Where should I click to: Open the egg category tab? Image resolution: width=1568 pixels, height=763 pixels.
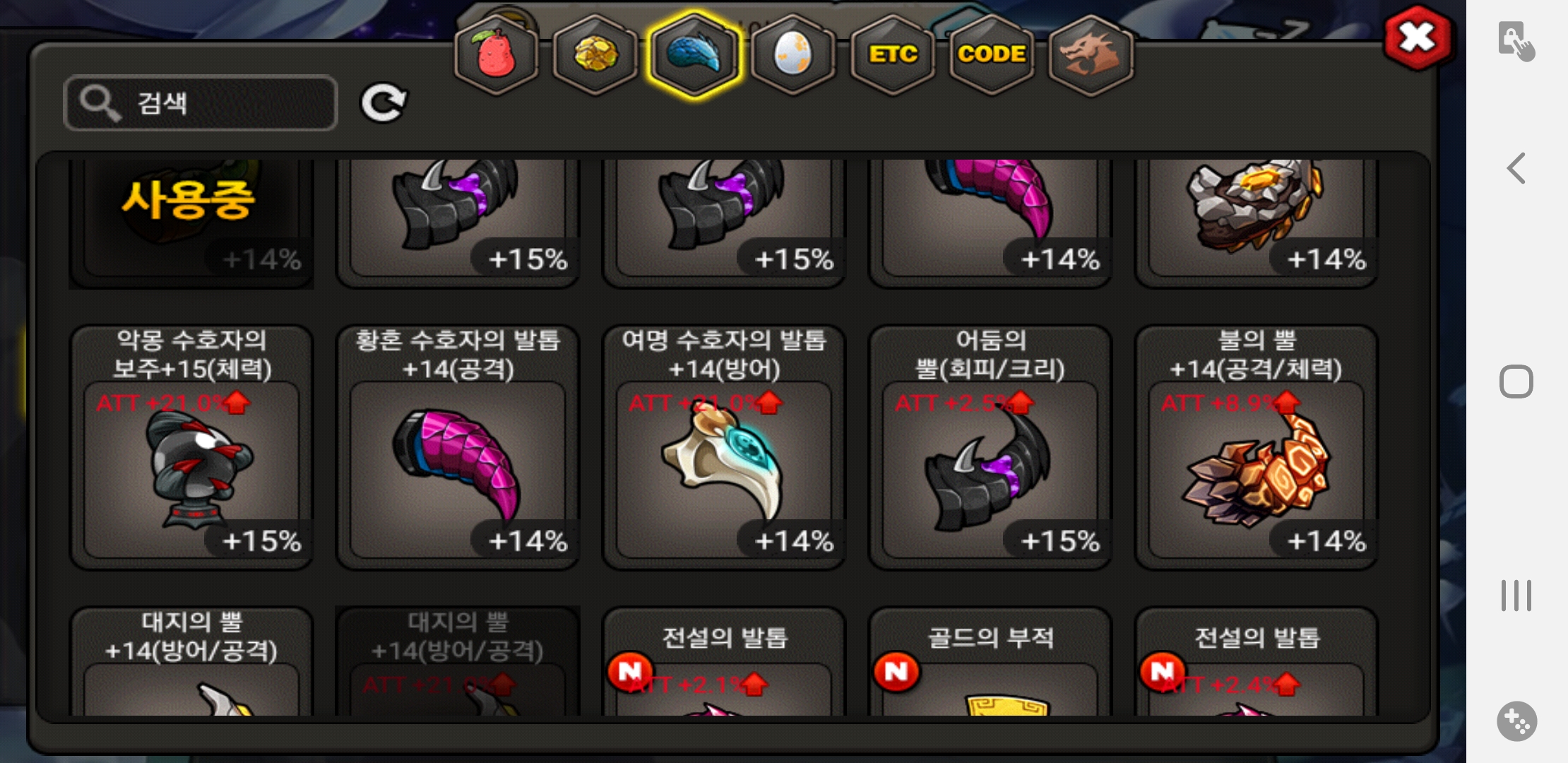click(x=793, y=55)
